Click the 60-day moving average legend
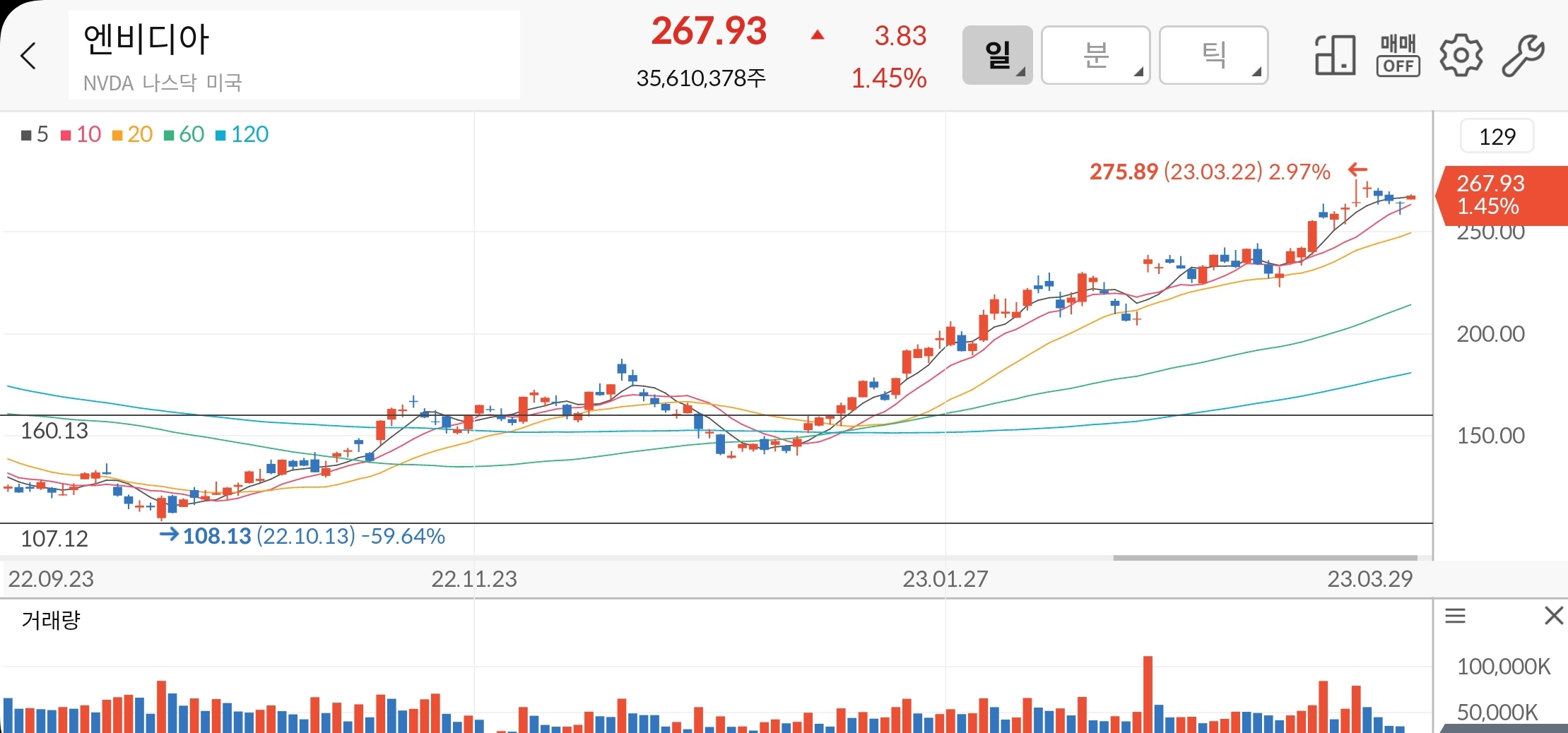1568x733 pixels. (x=184, y=134)
